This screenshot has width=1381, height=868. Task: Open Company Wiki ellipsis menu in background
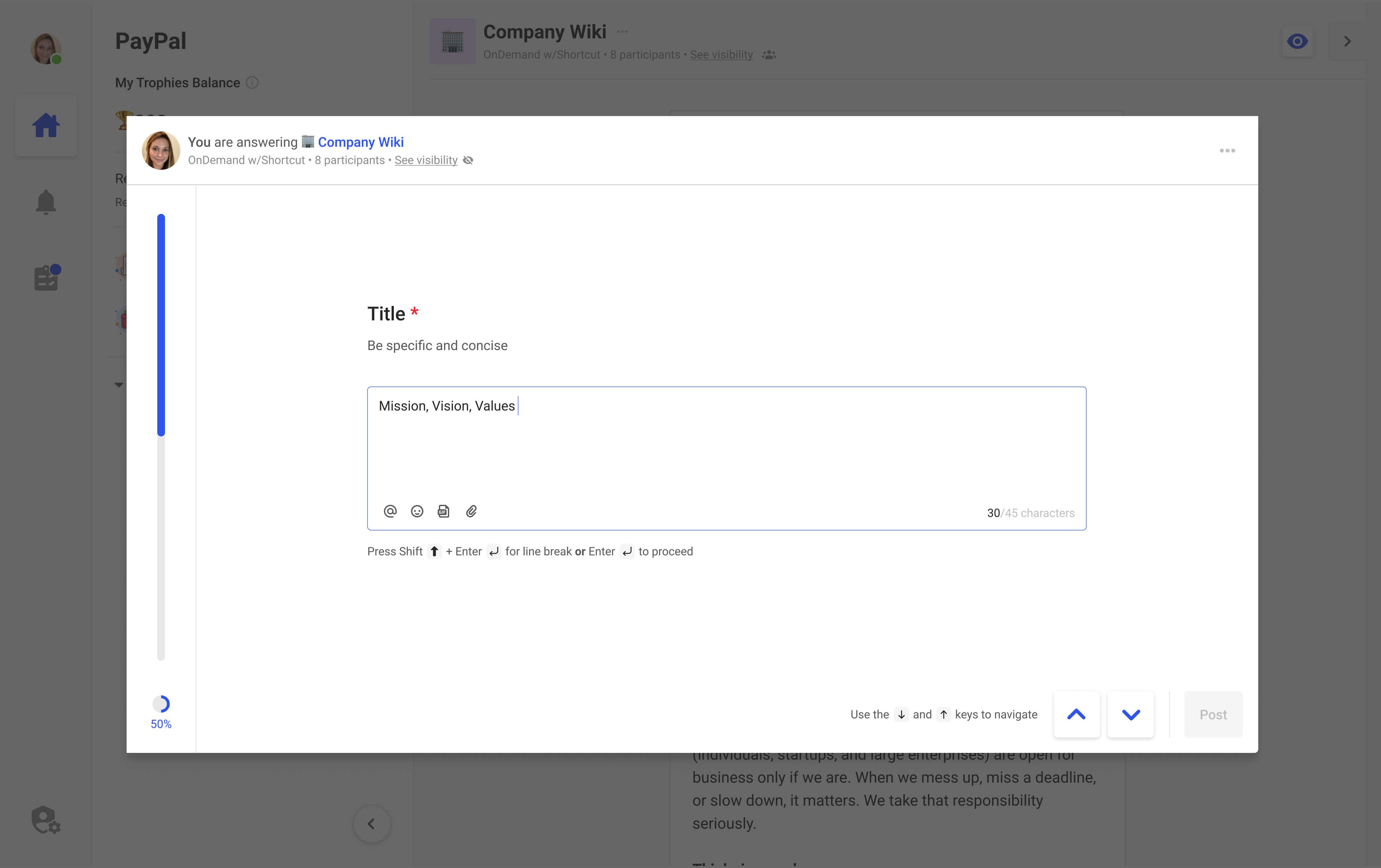[622, 32]
